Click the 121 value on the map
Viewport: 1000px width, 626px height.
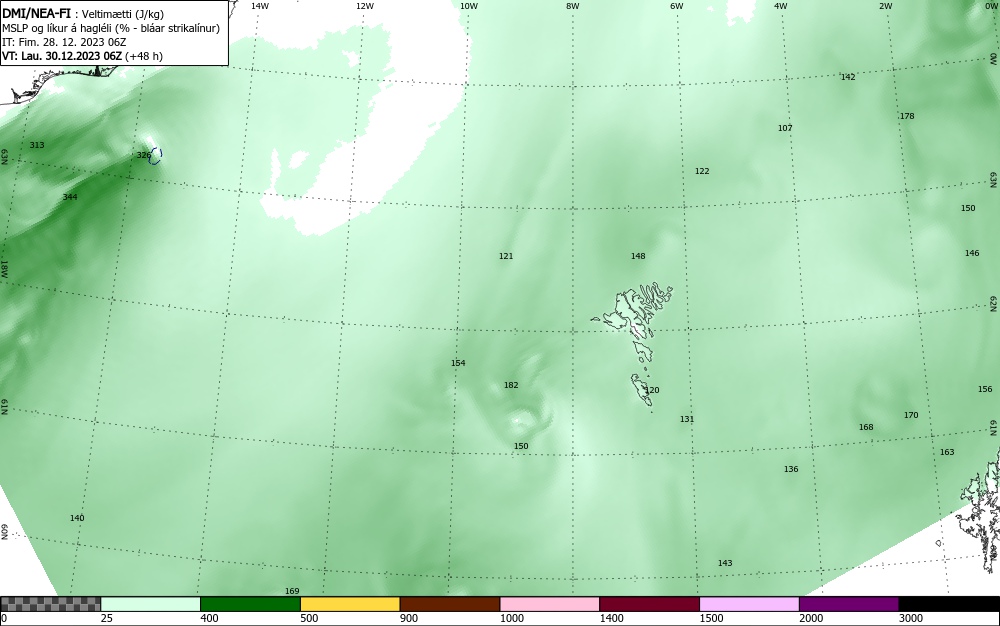point(506,256)
